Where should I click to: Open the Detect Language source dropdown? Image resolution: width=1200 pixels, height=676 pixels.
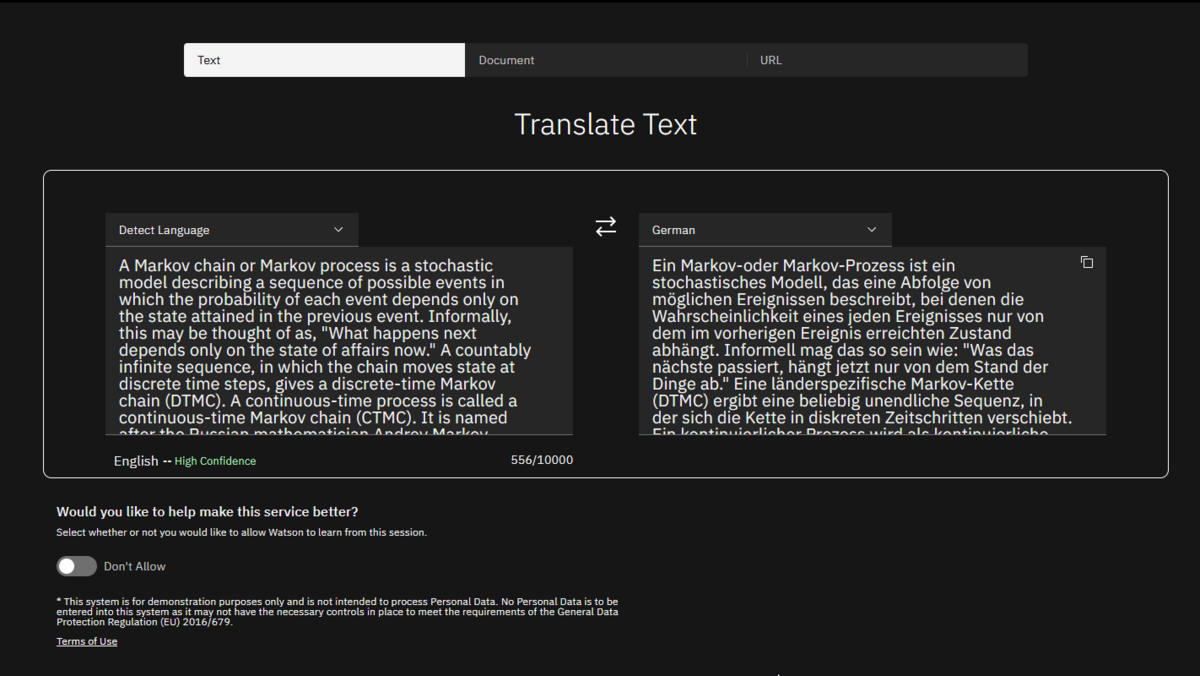[231, 230]
